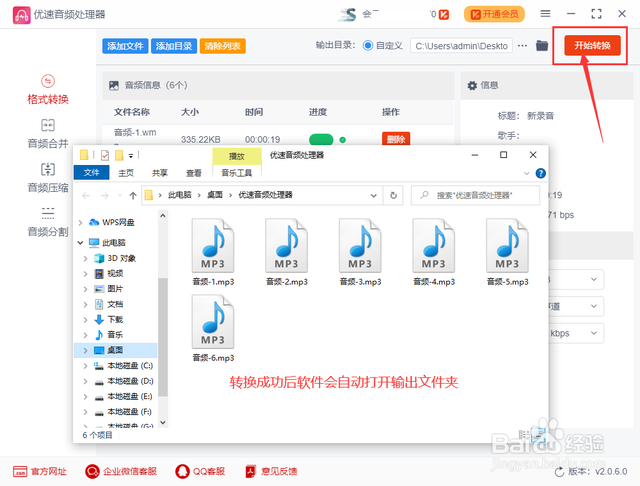This screenshot has height=486, width=640.
Task: Select 下载 folder in navigation tree
Action: [x=115, y=320]
